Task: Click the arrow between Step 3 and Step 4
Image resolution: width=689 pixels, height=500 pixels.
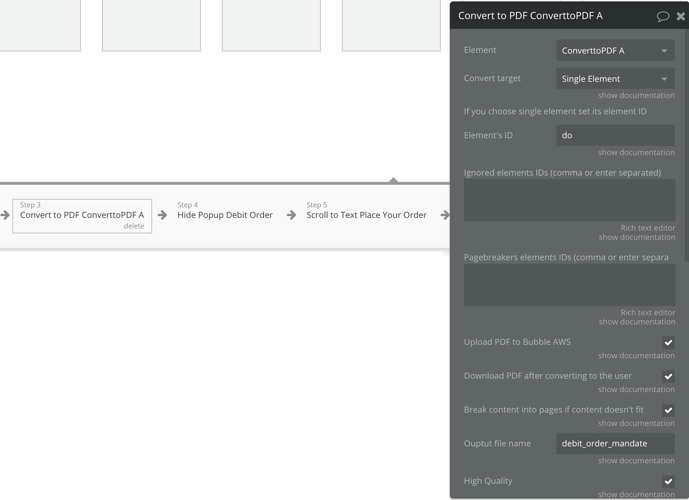Action: pos(162,215)
